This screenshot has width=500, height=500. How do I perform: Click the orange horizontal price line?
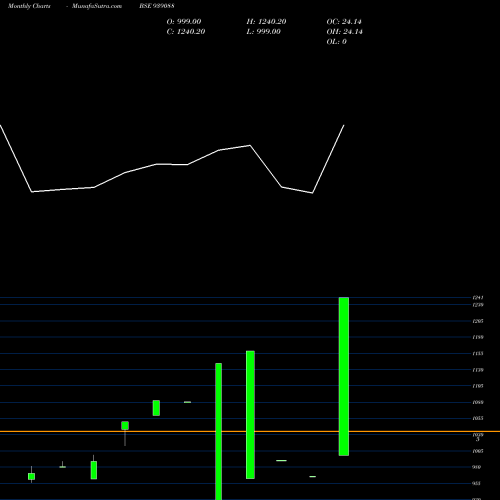click(x=250, y=431)
